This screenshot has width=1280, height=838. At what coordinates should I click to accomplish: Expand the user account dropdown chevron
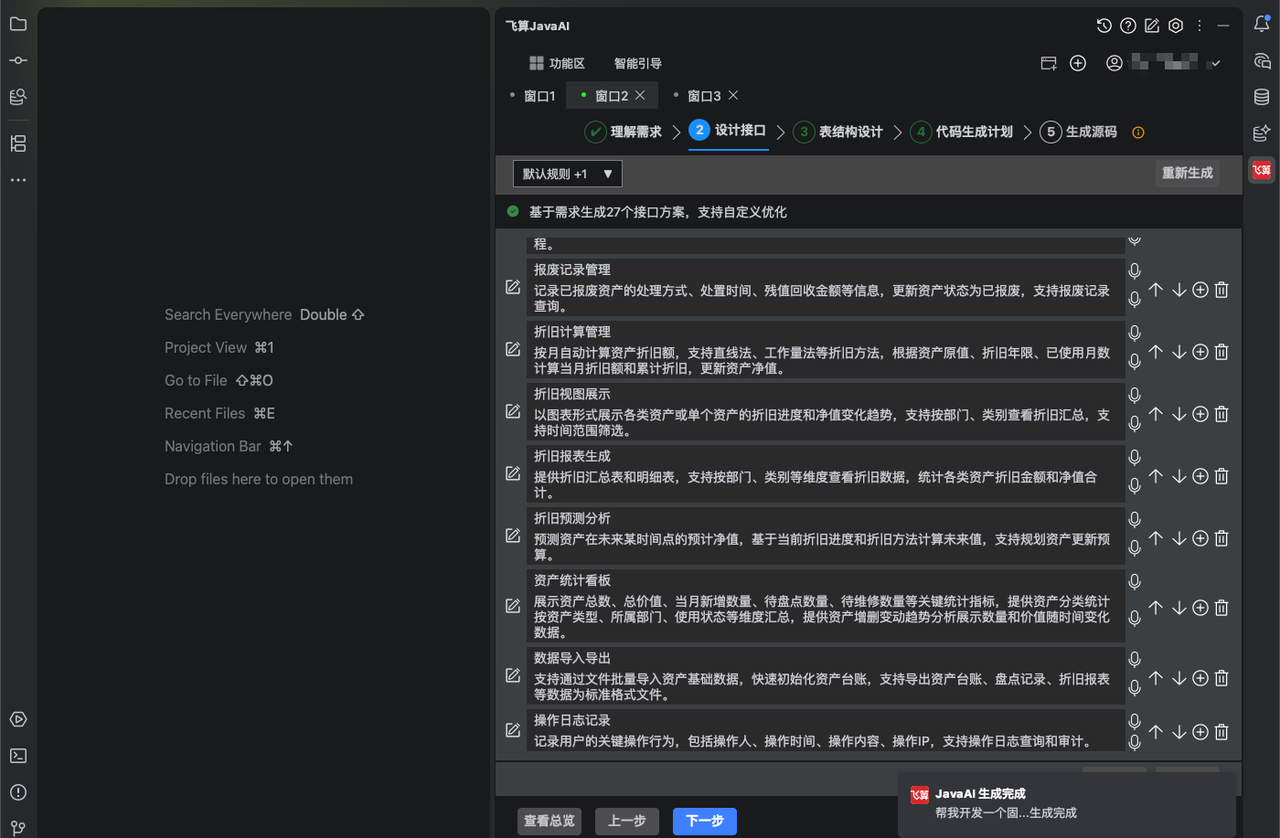point(1215,64)
